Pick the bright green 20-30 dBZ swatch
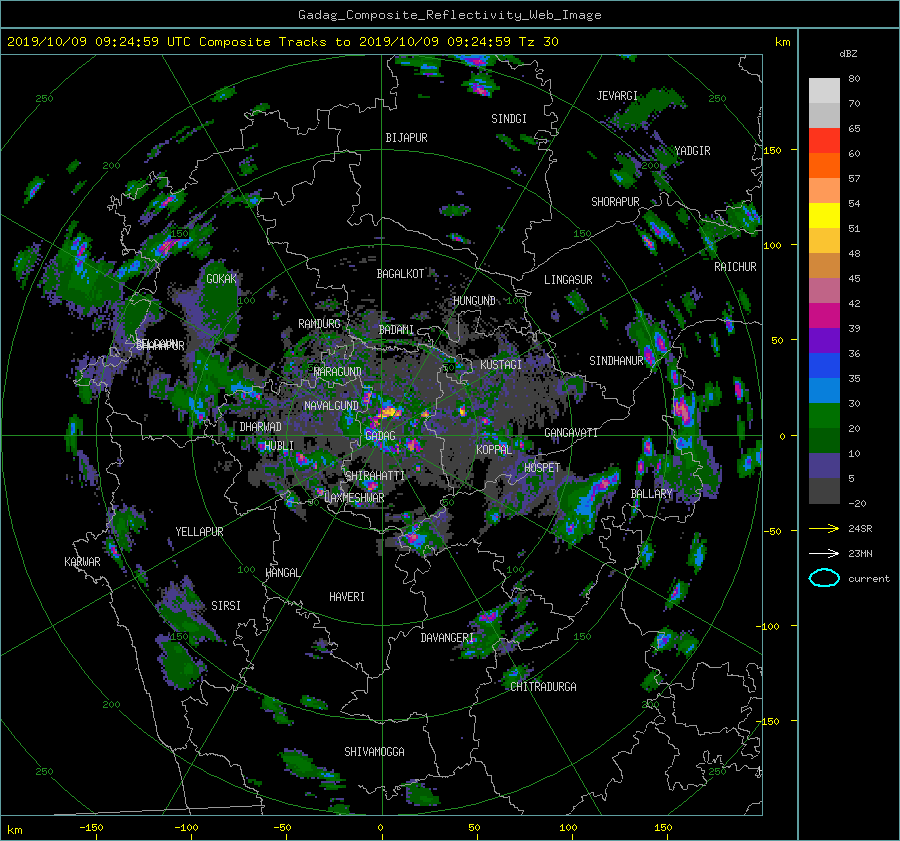The height and width of the screenshot is (841, 900). [x=824, y=416]
